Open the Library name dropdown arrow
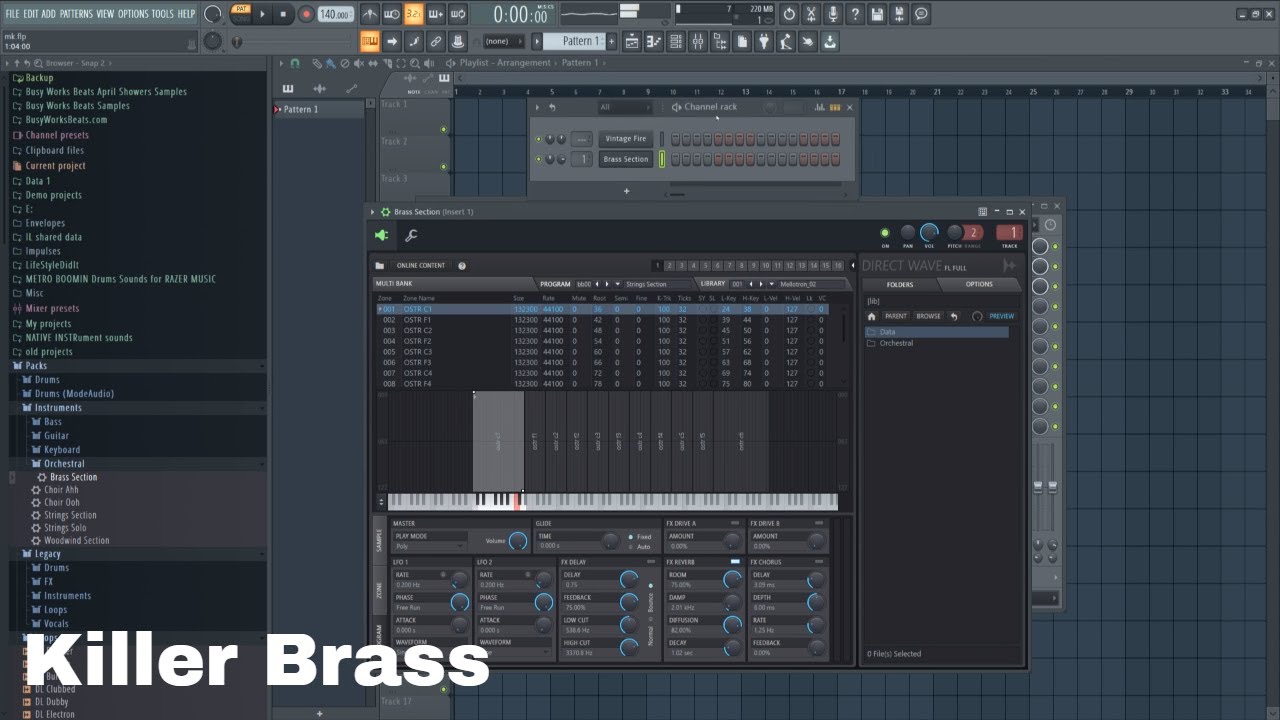 (x=773, y=284)
